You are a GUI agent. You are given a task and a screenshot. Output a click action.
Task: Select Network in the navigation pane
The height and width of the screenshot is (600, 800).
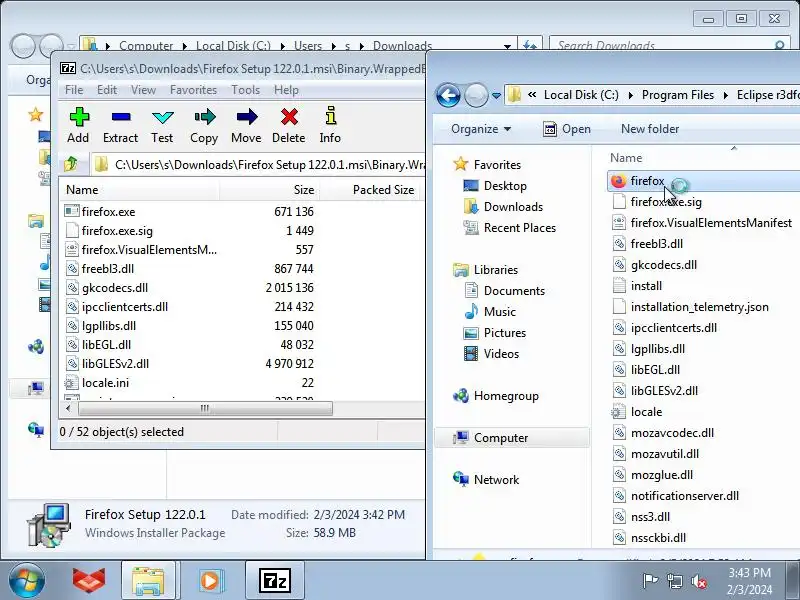pos(486,480)
